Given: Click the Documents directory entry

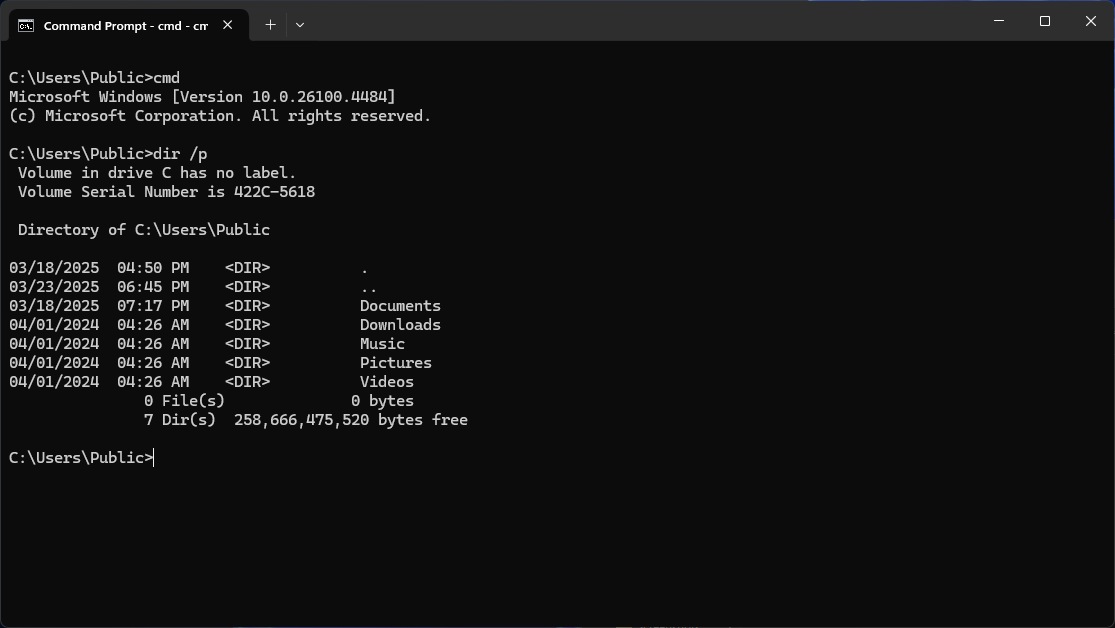Looking at the screenshot, I should click(x=400, y=306).
